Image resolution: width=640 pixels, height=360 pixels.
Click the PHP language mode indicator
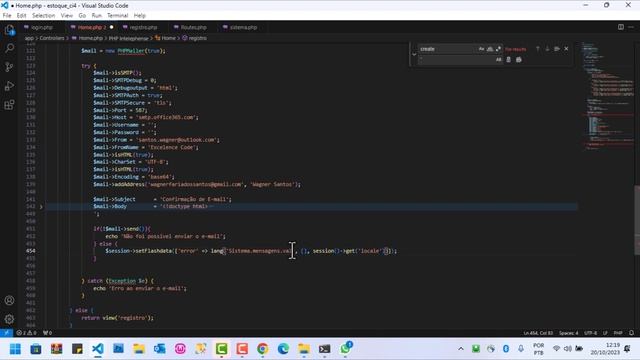pos(618,333)
